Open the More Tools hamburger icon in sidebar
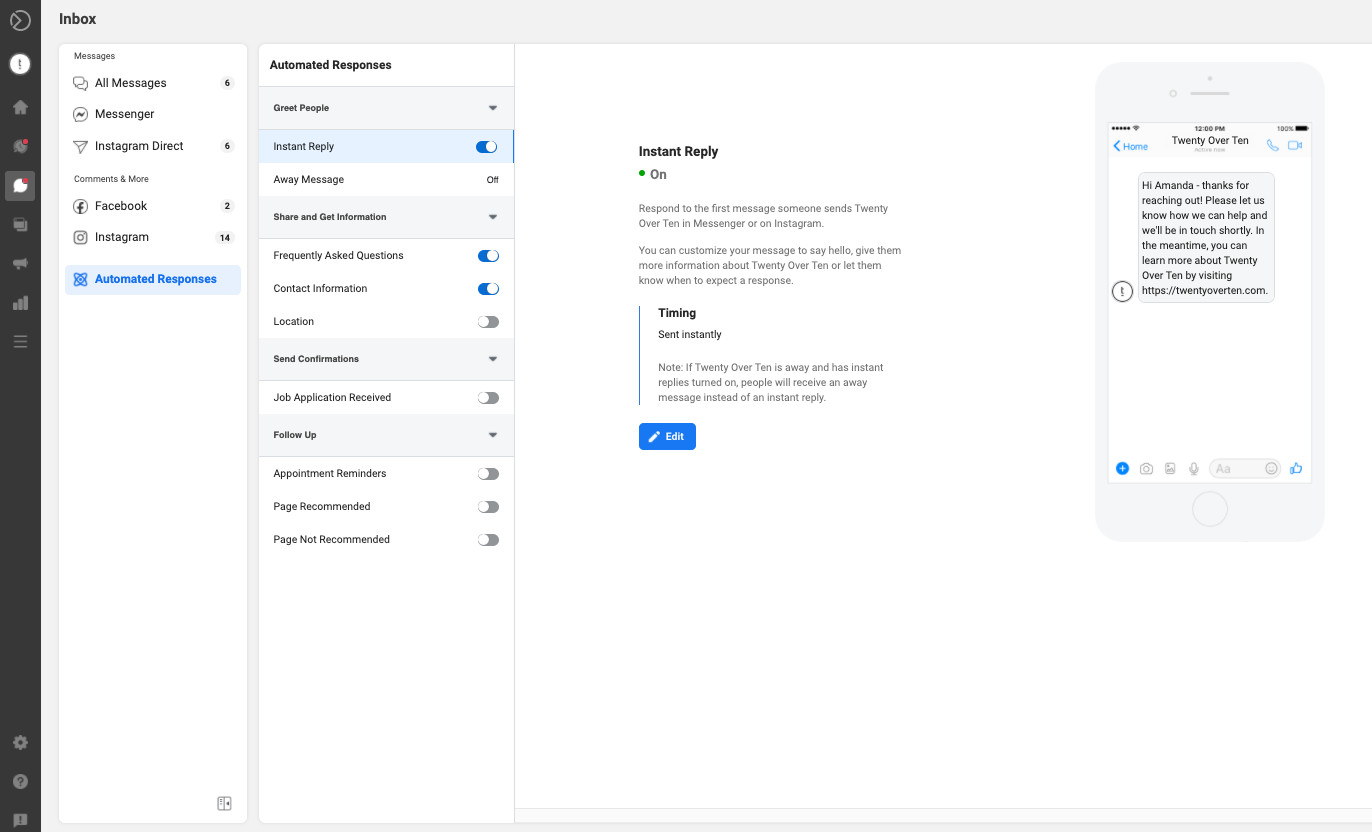This screenshot has width=1372, height=832. click(x=20, y=342)
